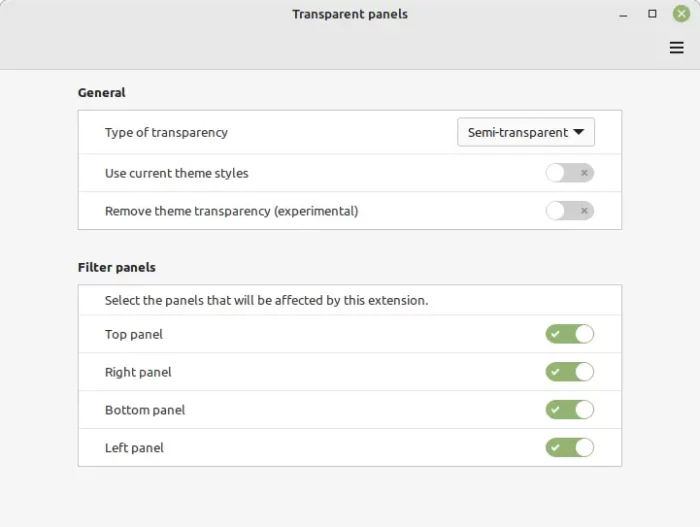Turn off the Right panel switch
The image size is (700, 527).
click(569, 372)
